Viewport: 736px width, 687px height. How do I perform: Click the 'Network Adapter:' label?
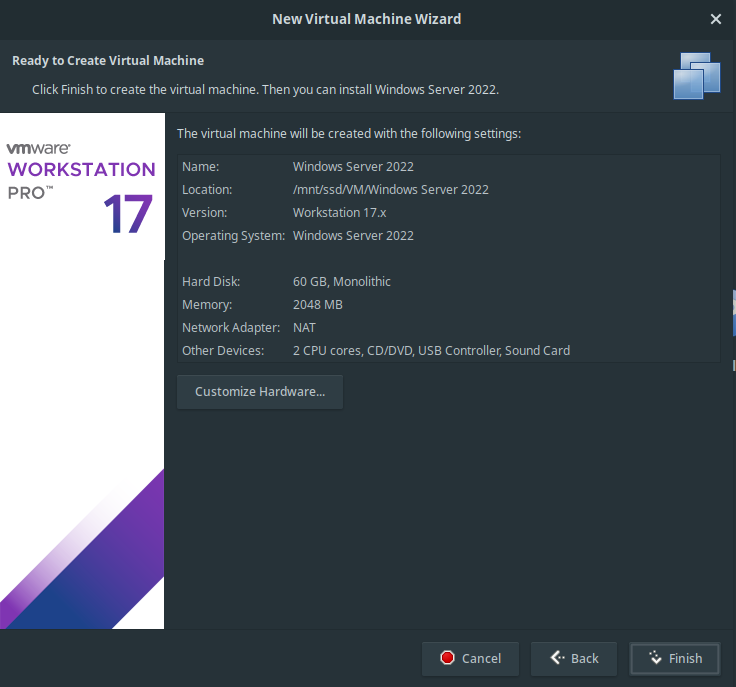[x=231, y=328]
